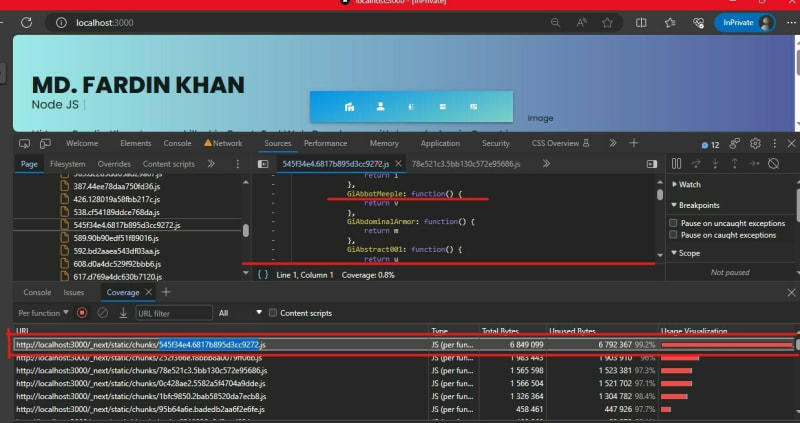
Task: Open the Favorites list icon
Action: click(x=670, y=22)
